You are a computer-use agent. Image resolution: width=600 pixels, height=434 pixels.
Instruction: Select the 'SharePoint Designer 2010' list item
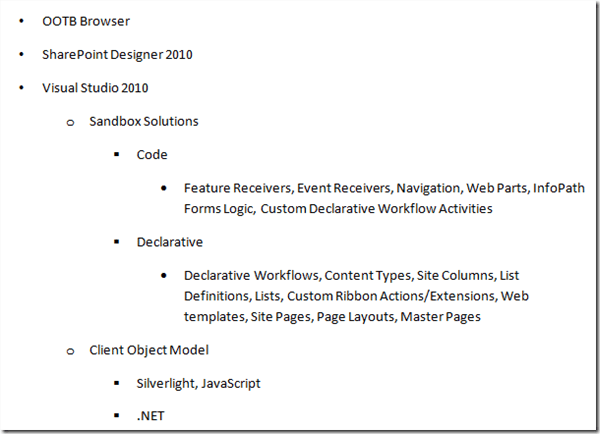pyautogui.click(x=117, y=54)
